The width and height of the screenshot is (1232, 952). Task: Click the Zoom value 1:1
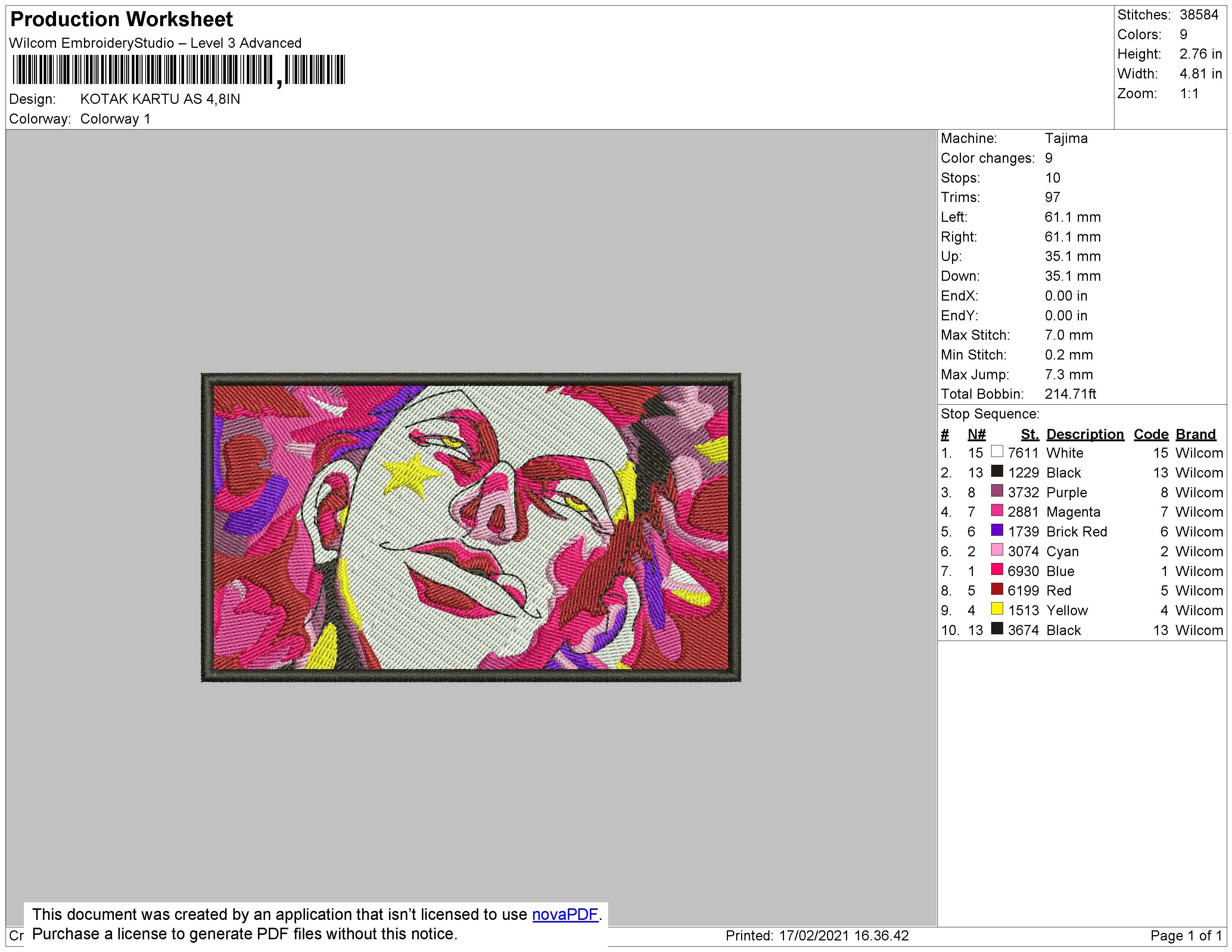(1189, 94)
